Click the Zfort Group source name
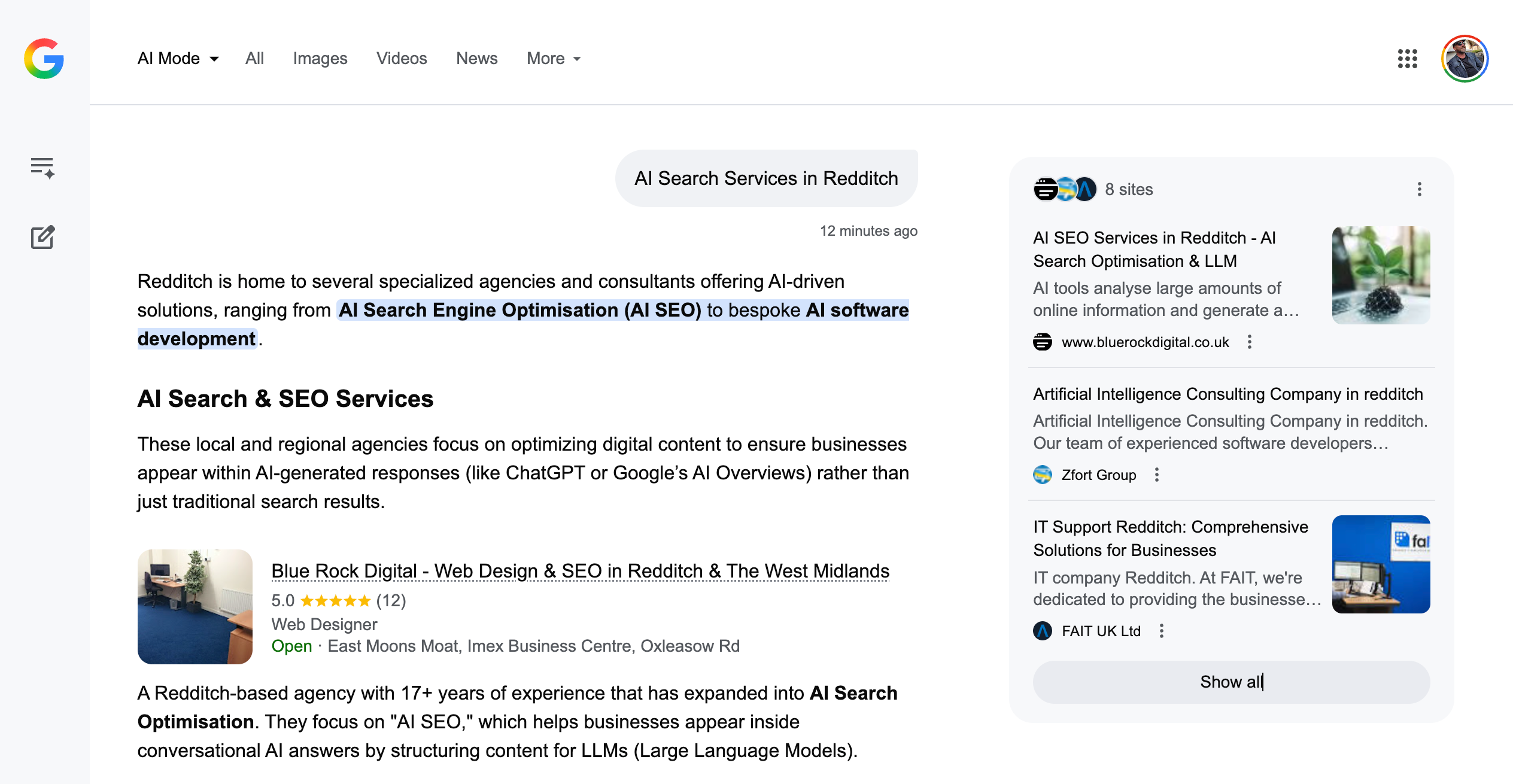 tap(1098, 475)
